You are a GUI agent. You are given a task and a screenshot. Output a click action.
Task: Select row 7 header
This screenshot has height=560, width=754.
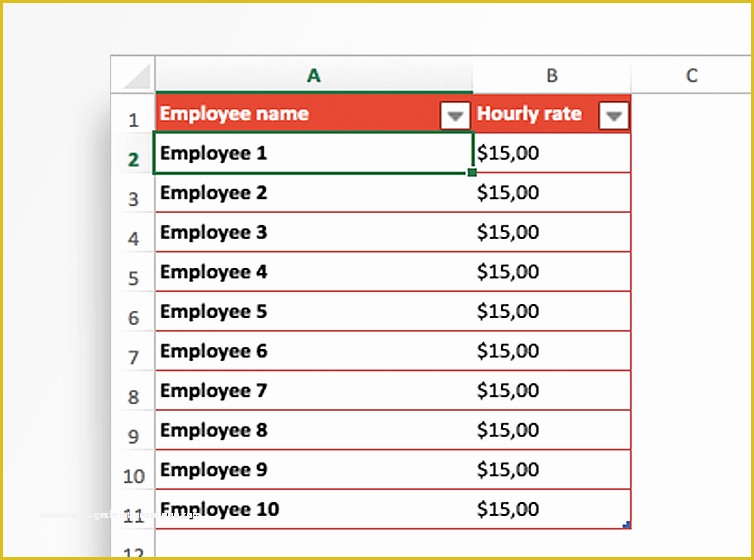[133, 351]
